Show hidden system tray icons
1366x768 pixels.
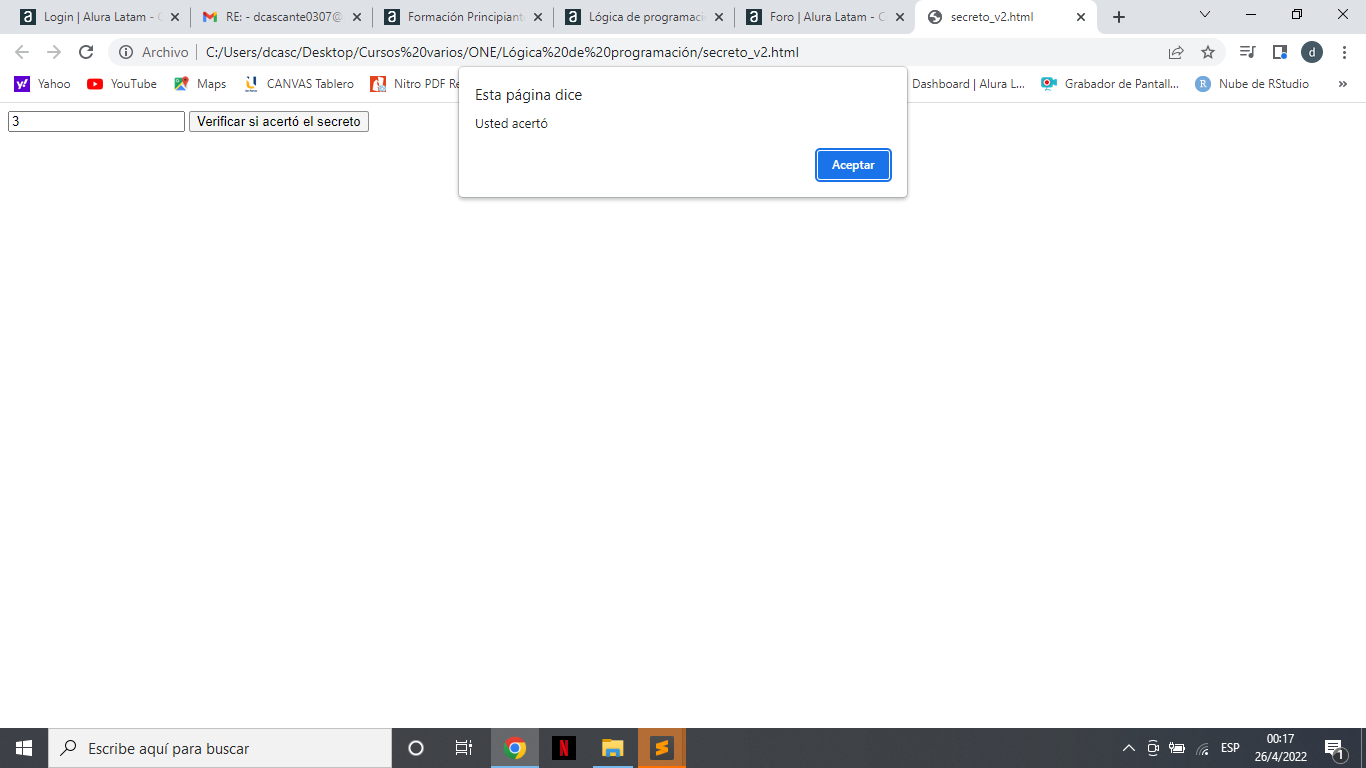(1129, 748)
